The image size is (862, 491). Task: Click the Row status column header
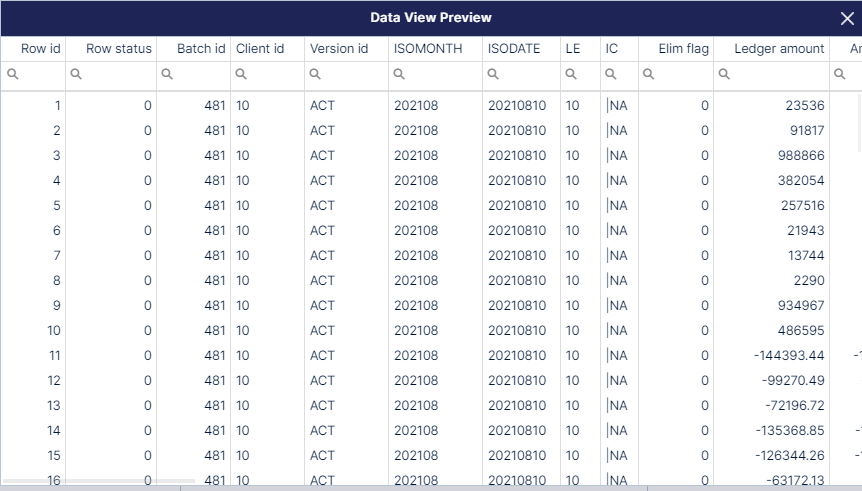click(x=119, y=48)
